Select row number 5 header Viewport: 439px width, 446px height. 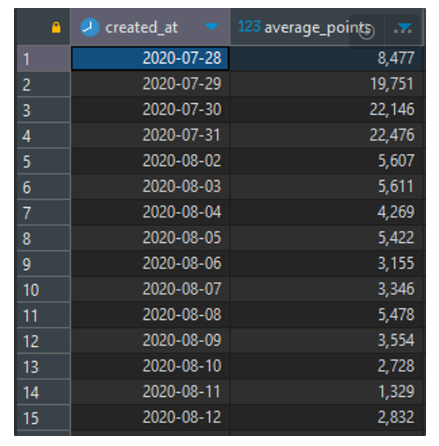tap(44, 161)
